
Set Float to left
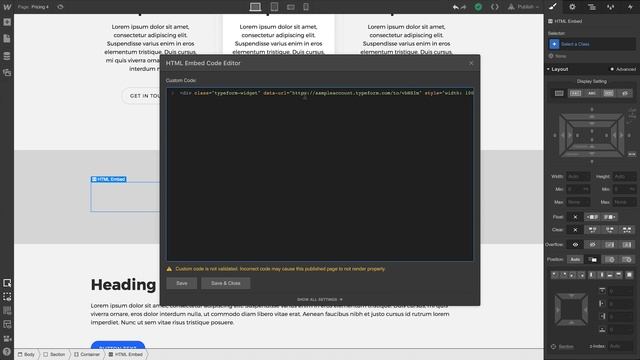(592, 217)
